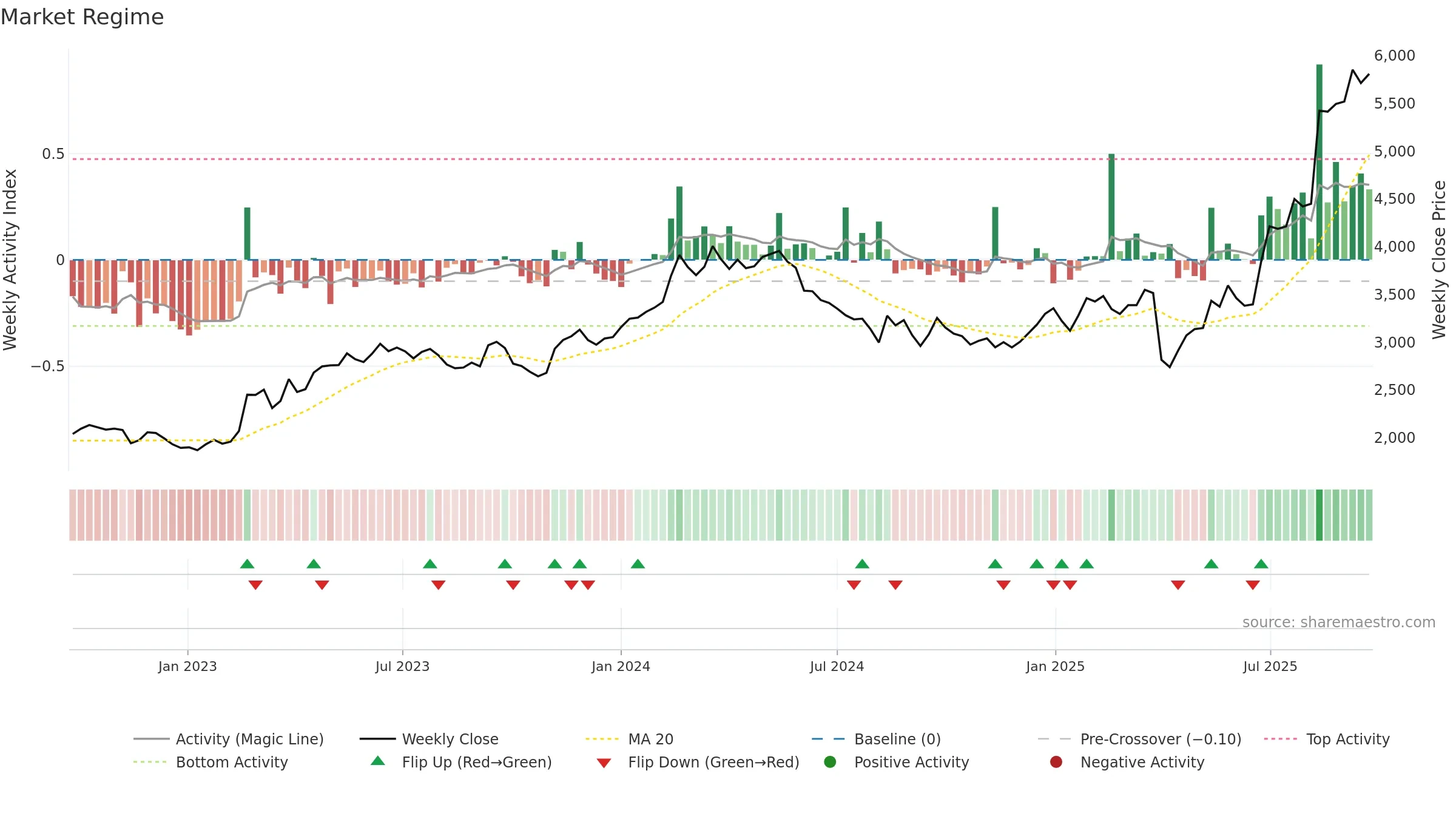
Task: Click the dark red Negative Activity circle
Action: 1056,762
